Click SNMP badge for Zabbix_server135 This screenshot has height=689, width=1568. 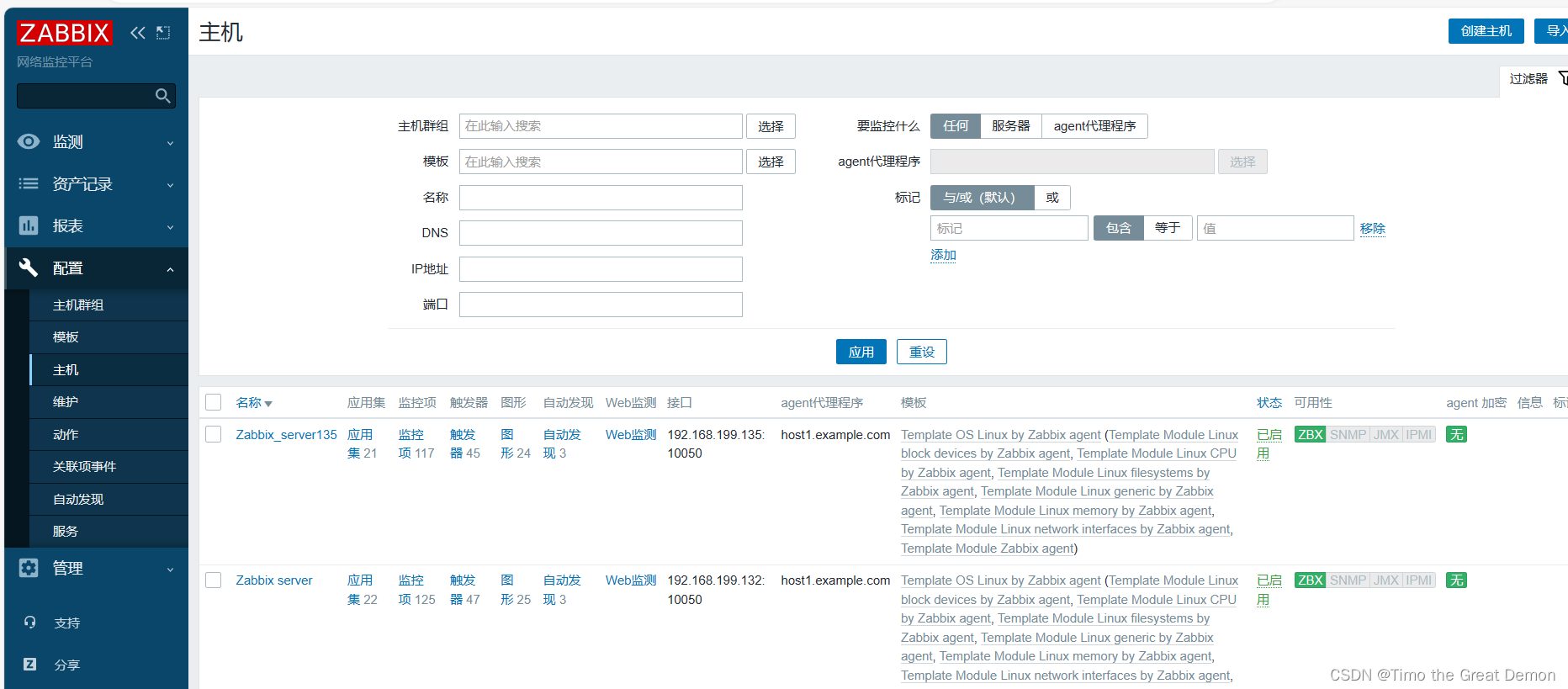pos(1348,435)
